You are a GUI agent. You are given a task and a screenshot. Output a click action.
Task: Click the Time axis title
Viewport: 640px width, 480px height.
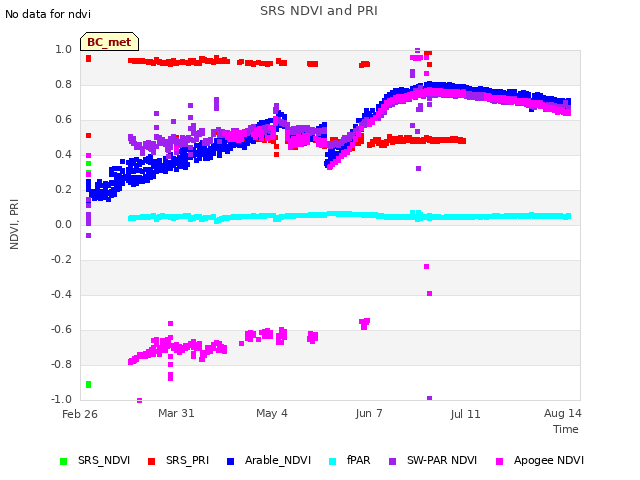[566, 429]
